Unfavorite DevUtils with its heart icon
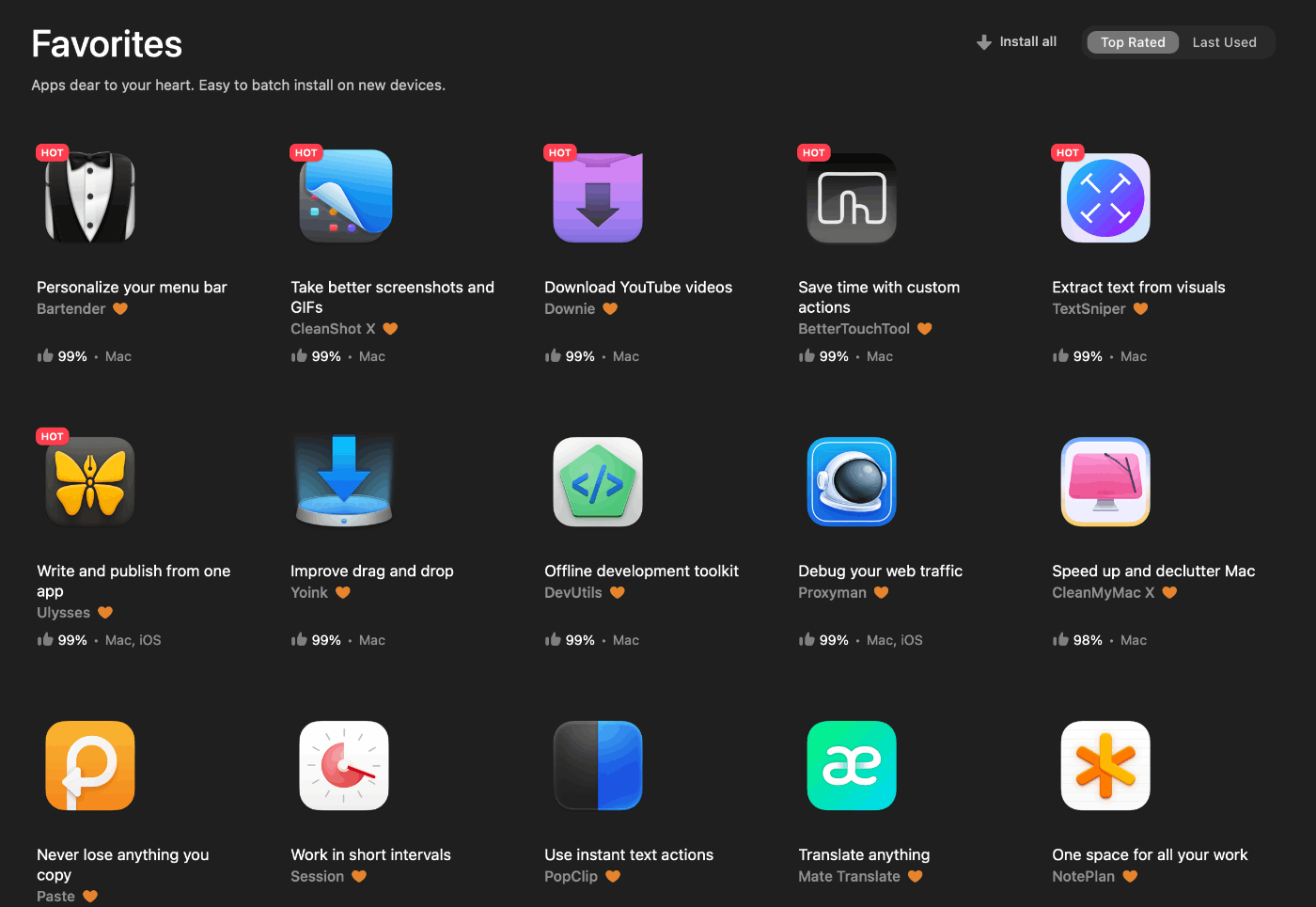The image size is (1316, 907). [618, 592]
